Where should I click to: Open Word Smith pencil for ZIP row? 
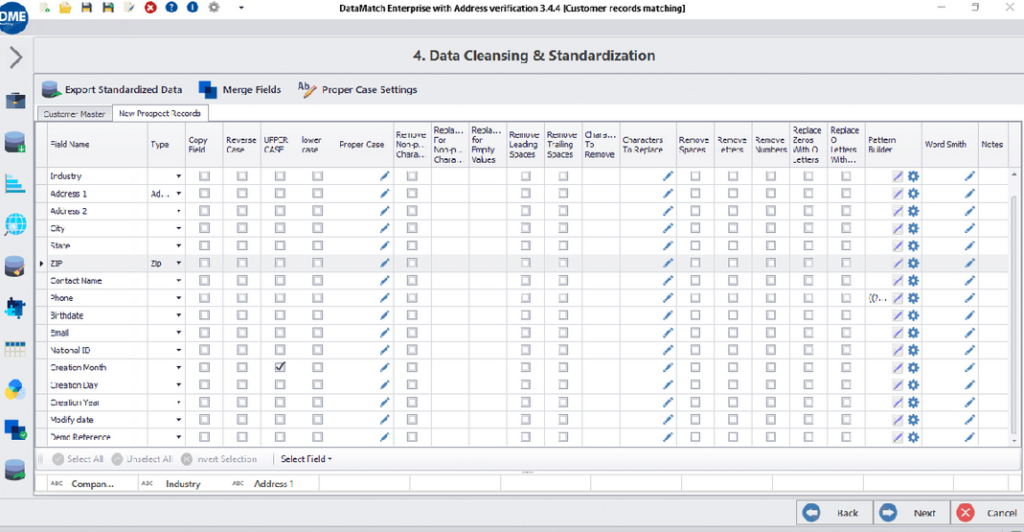click(970, 263)
